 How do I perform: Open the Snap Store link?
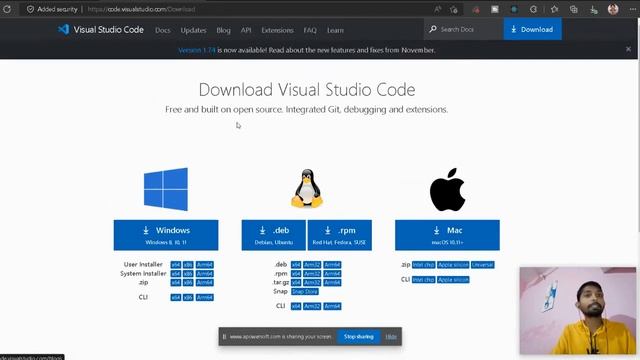tap(305, 291)
